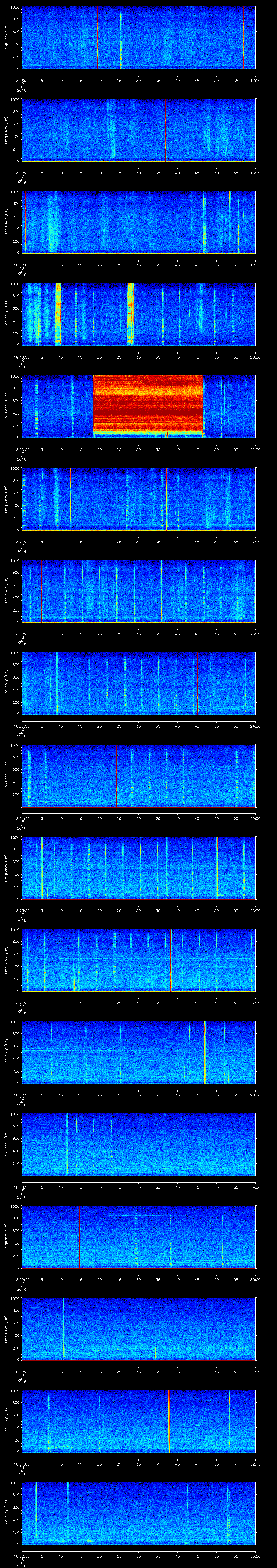Viewport: 277px width, 1568px height.
Task: Select the yellow burst near 28 s in the 18:19 panel
Action: click(x=130, y=313)
